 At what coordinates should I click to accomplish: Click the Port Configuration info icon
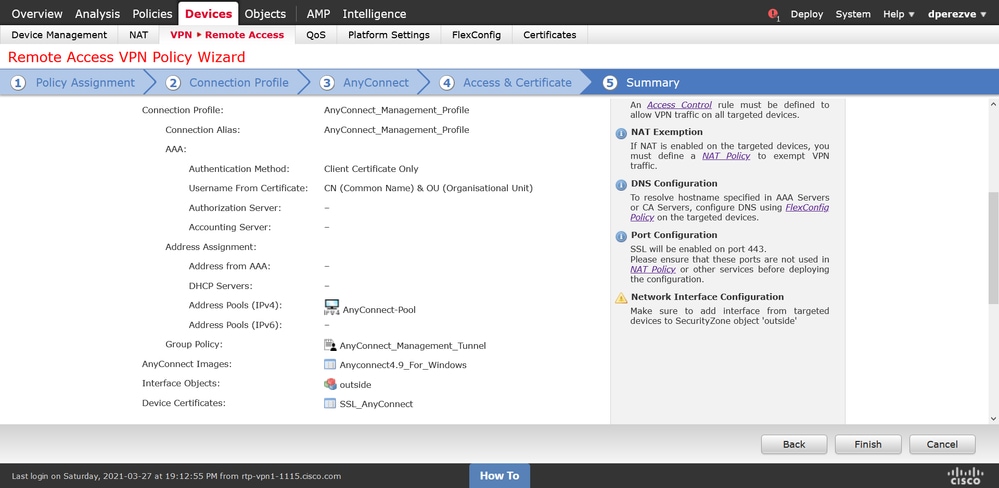click(621, 236)
